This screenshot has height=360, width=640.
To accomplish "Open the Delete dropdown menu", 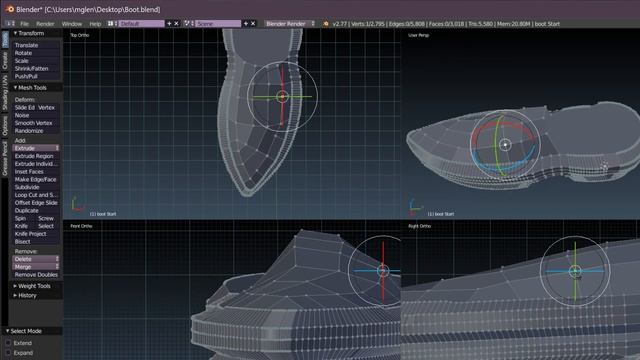I will pos(36,259).
